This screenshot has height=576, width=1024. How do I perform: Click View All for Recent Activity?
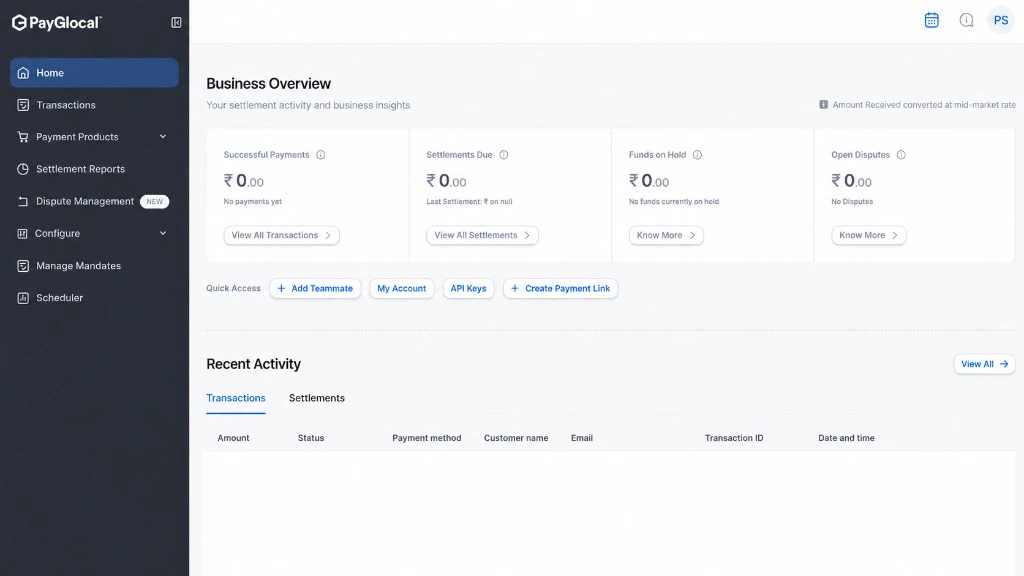(x=984, y=364)
